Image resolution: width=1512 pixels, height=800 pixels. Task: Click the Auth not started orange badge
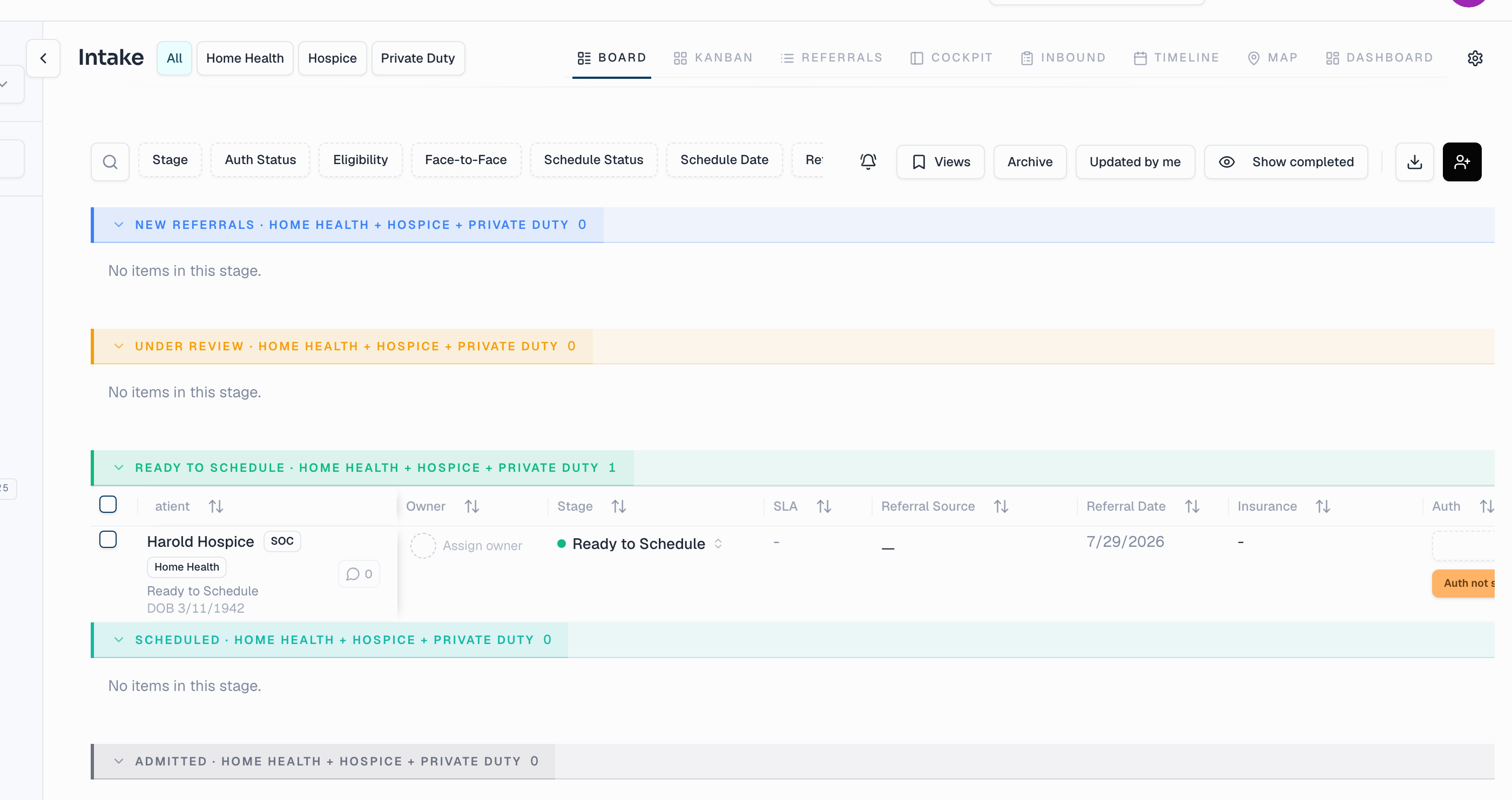click(x=1463, y=583)
